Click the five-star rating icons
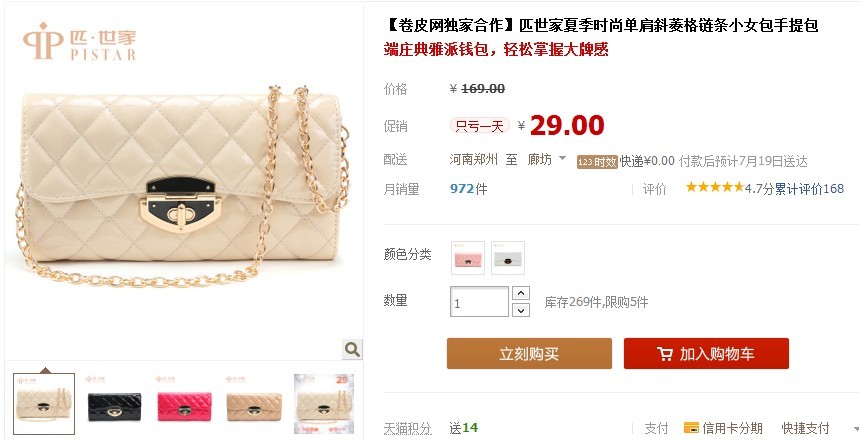859x440 pixels. (x=714, y=187)
